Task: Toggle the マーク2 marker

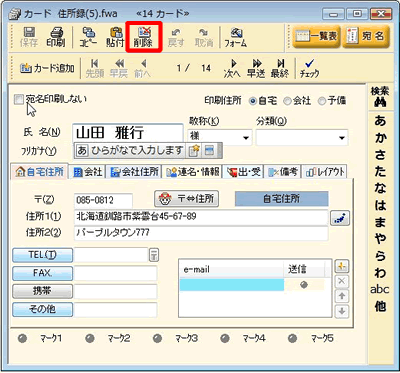Action: click(90, 339)
